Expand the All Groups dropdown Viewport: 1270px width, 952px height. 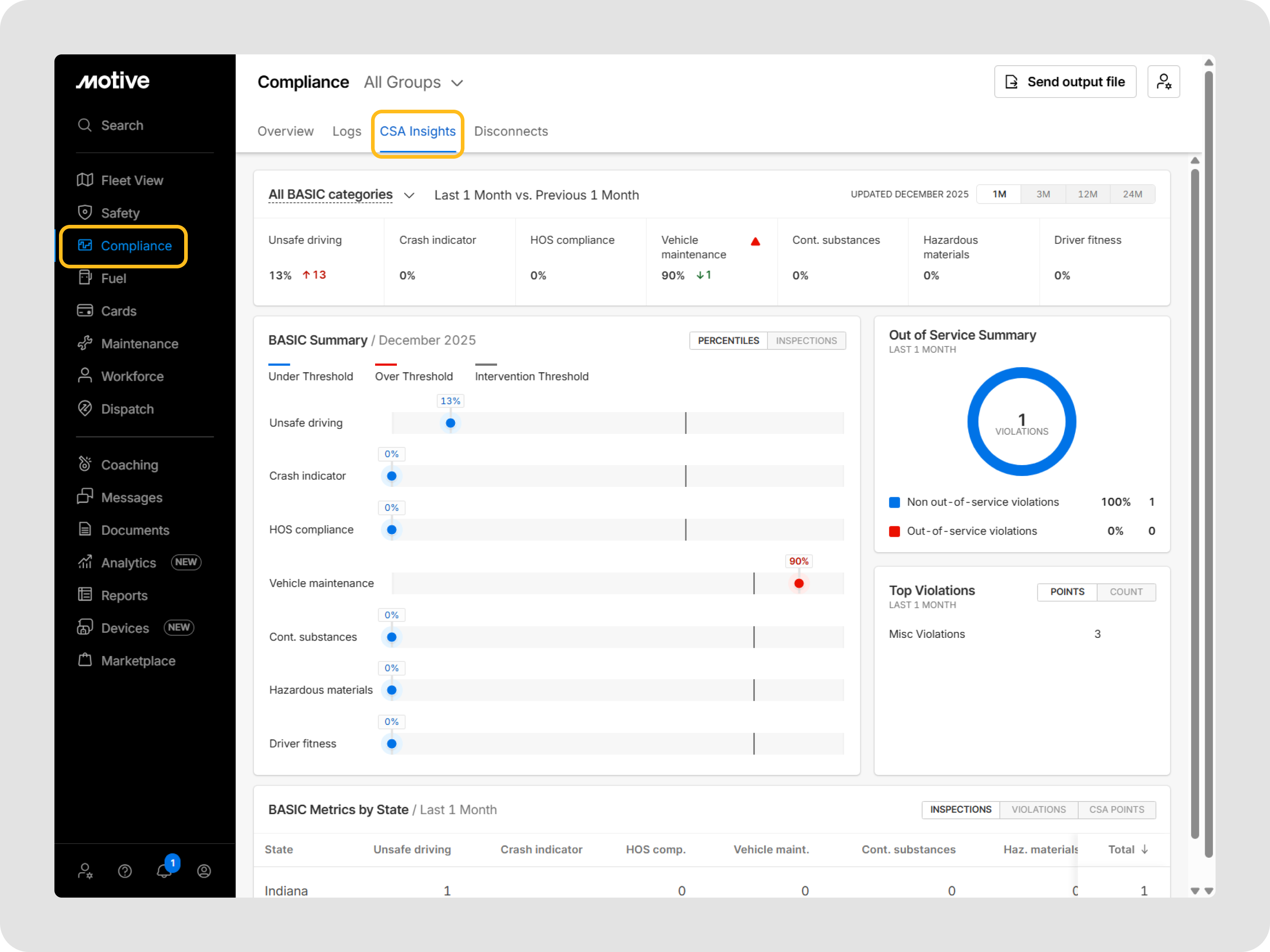413,83
